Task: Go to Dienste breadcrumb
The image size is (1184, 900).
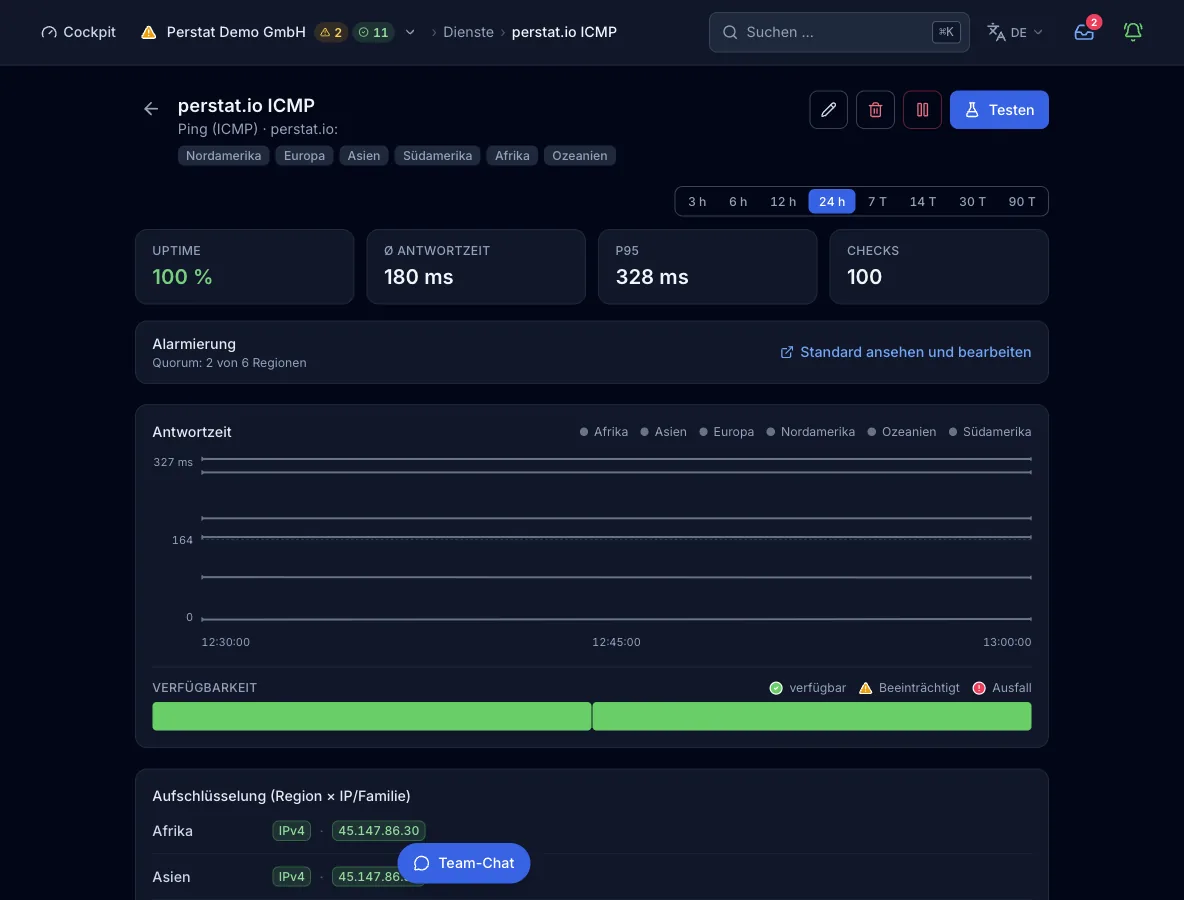Action: tap(468, 32)
